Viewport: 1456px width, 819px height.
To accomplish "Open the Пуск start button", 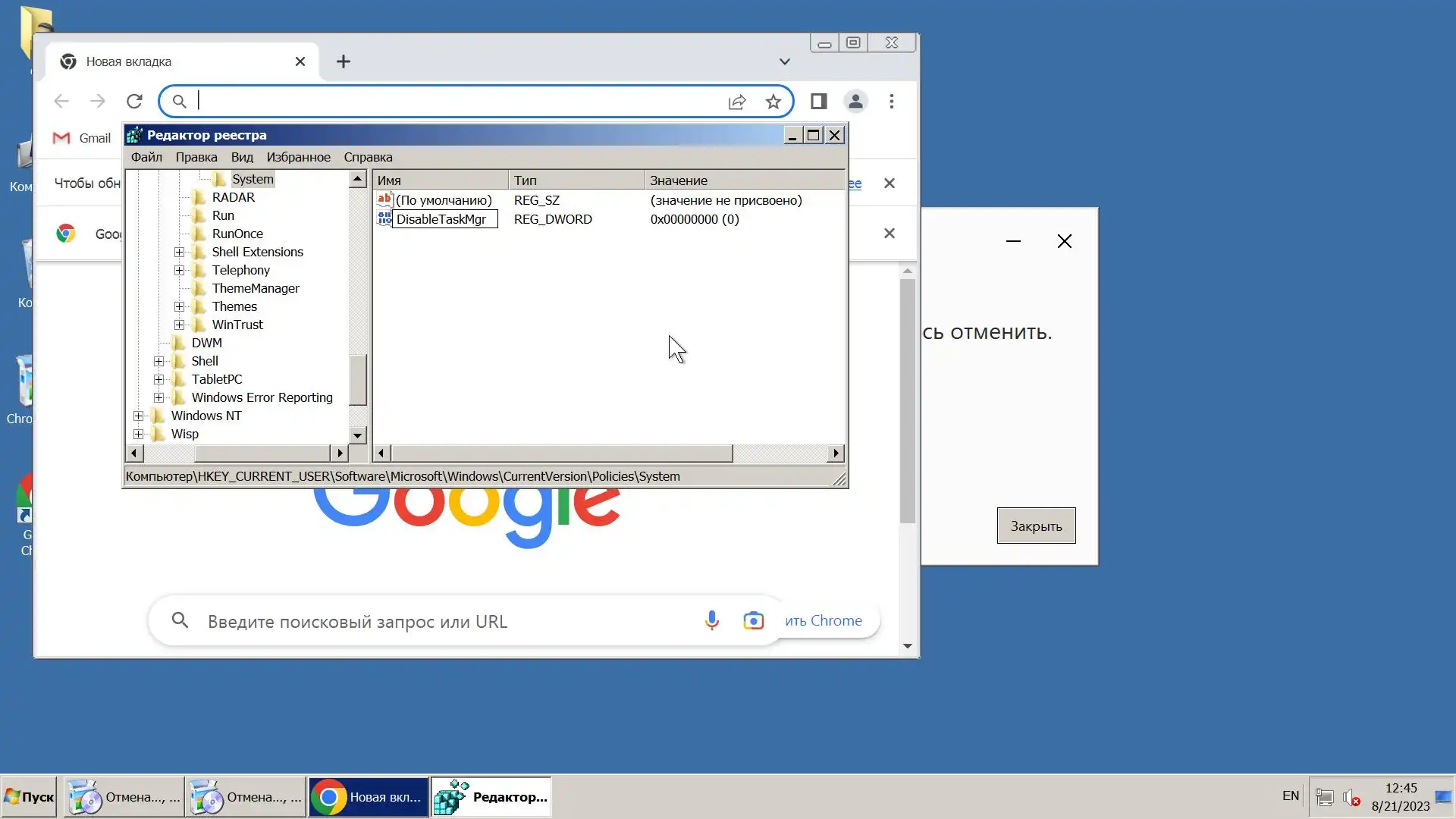I will [x=29, y=797].
